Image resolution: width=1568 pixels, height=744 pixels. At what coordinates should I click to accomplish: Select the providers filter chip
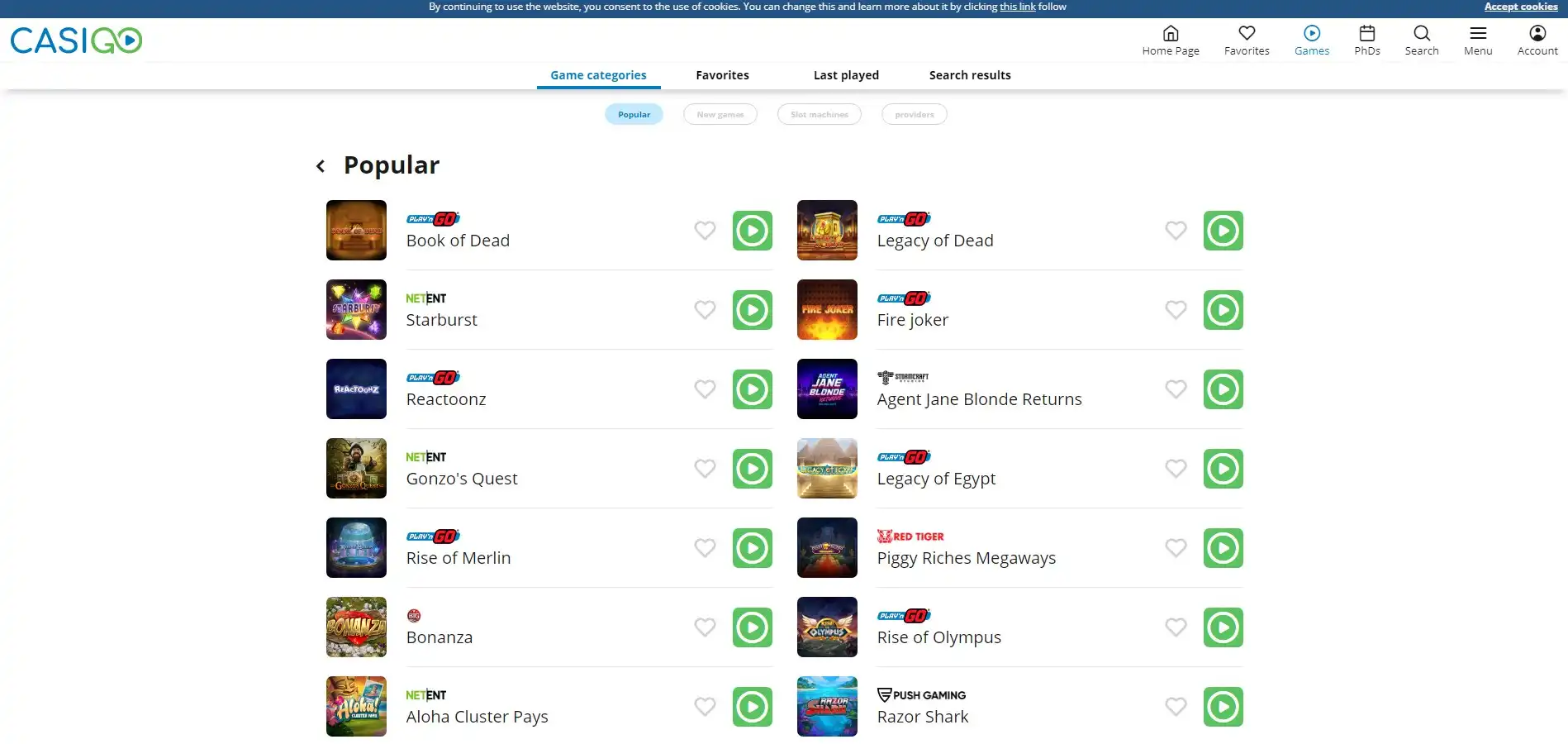tap(914, 114)
